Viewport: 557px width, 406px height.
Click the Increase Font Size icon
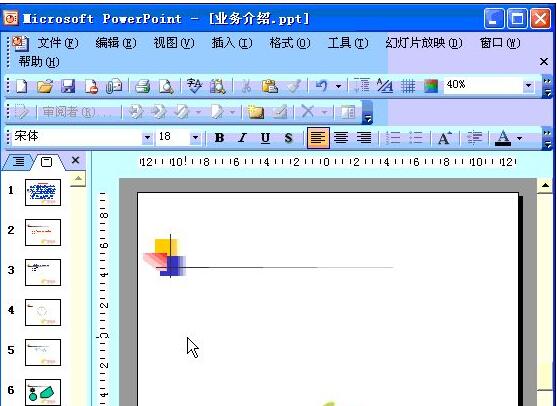click(x=444, y=138)
